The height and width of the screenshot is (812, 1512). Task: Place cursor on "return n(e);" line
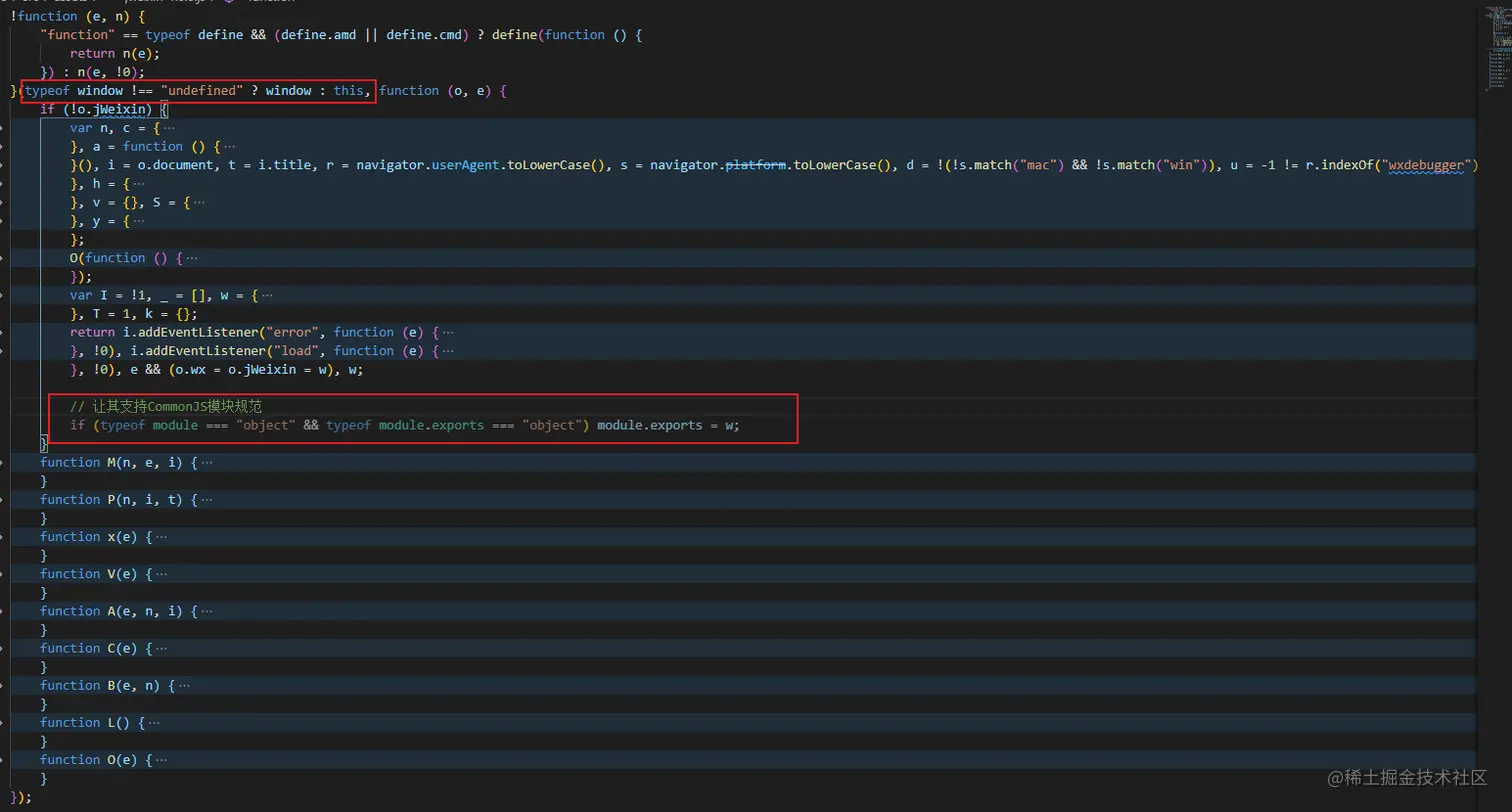[115, 54]
